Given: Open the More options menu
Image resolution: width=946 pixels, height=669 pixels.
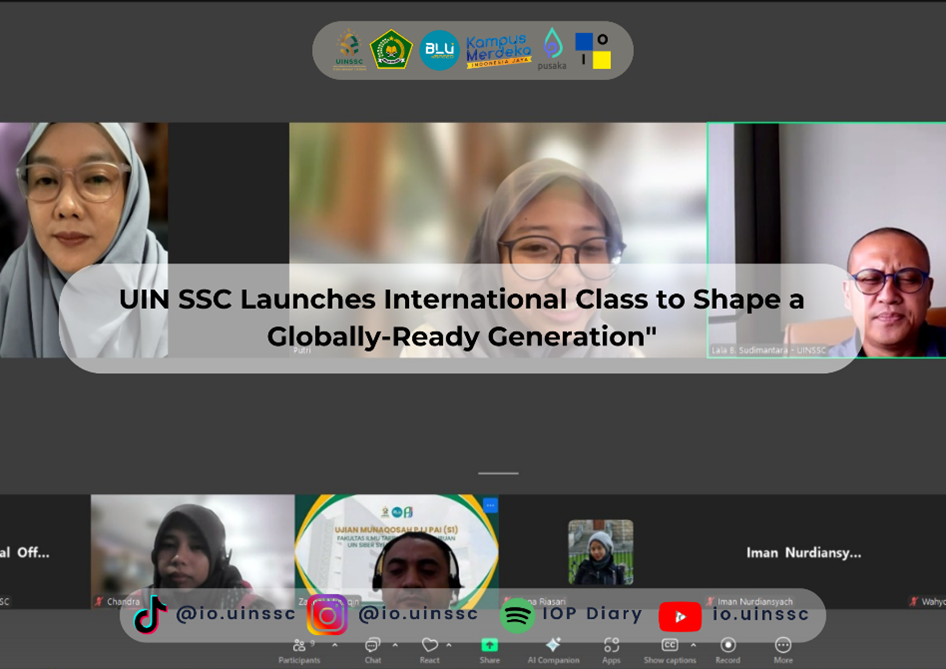Looking at the screenshot, I should [x=783, y=650].
